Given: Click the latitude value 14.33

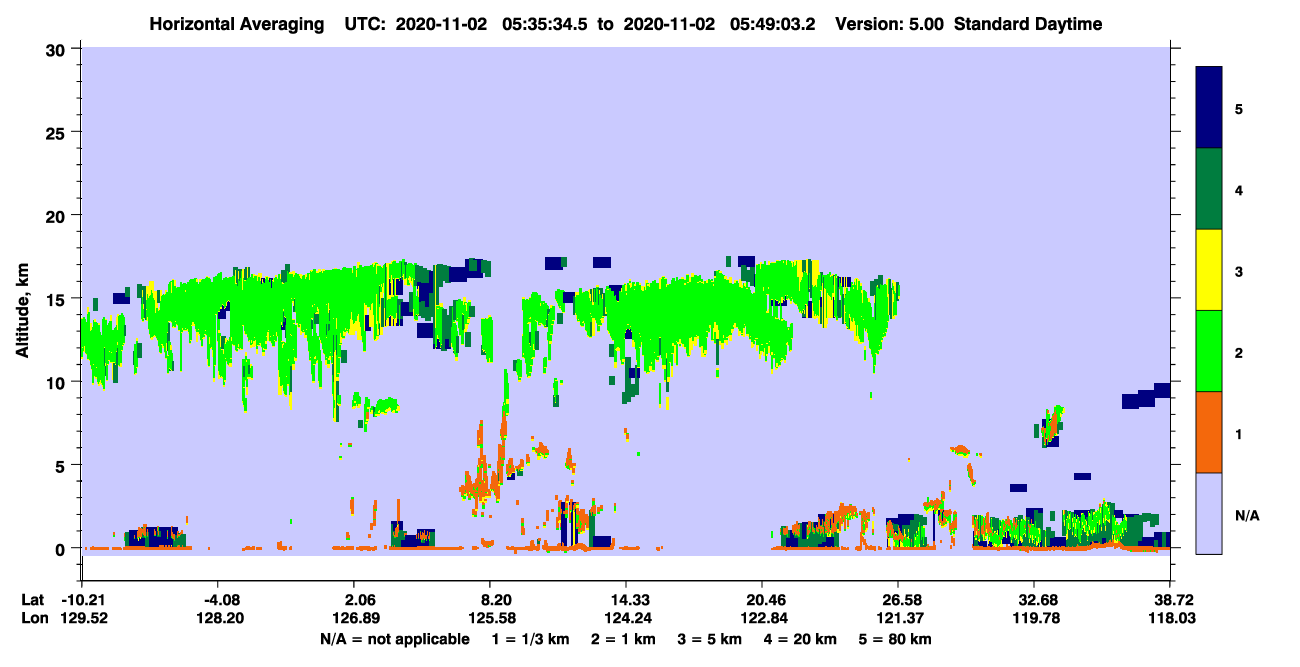Looking at the screenshot, I should [x=631, y=600].
